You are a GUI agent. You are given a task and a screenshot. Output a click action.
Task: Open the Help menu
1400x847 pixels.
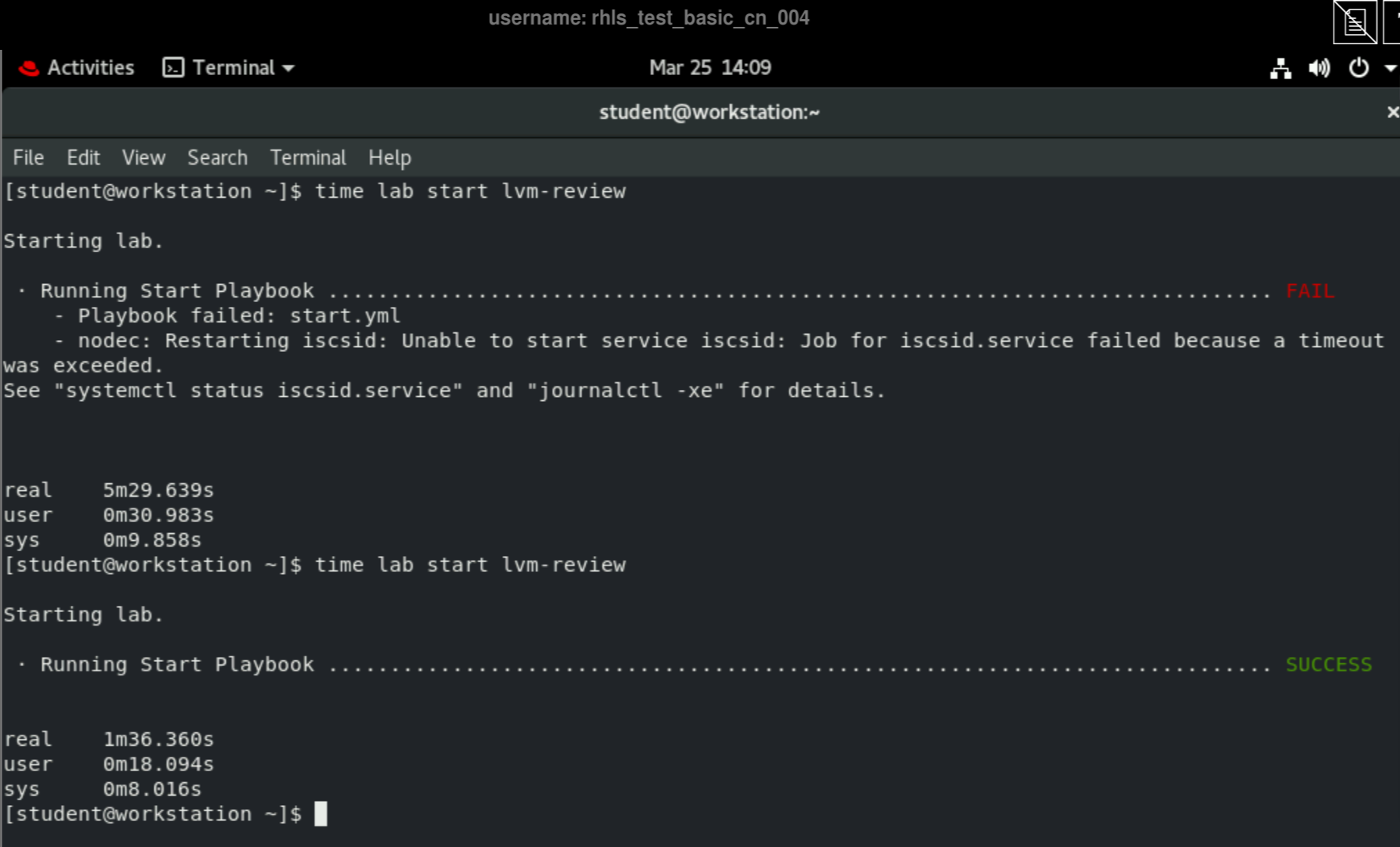pos(389,158)
